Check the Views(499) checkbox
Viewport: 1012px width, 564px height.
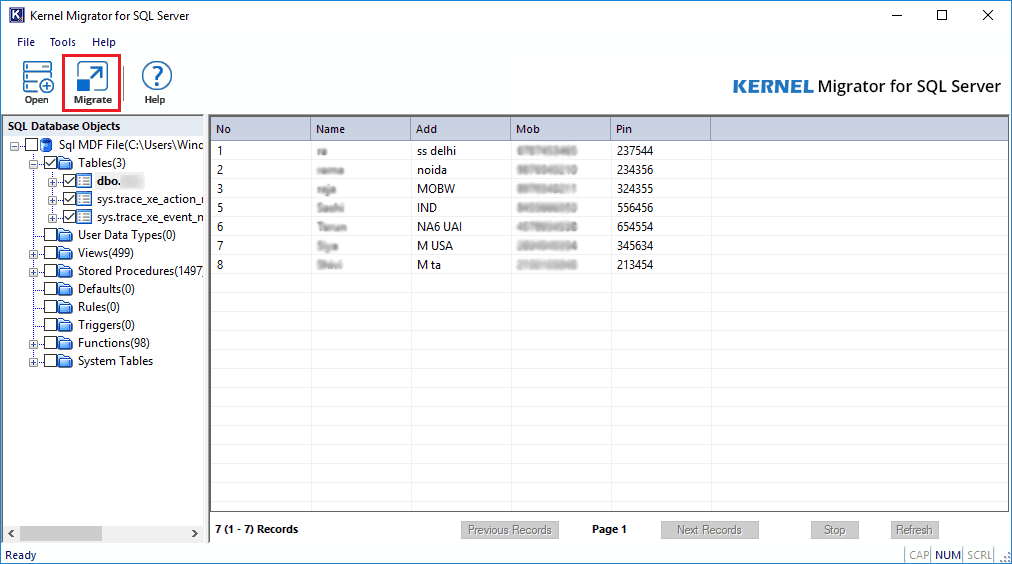pos(50,253)
